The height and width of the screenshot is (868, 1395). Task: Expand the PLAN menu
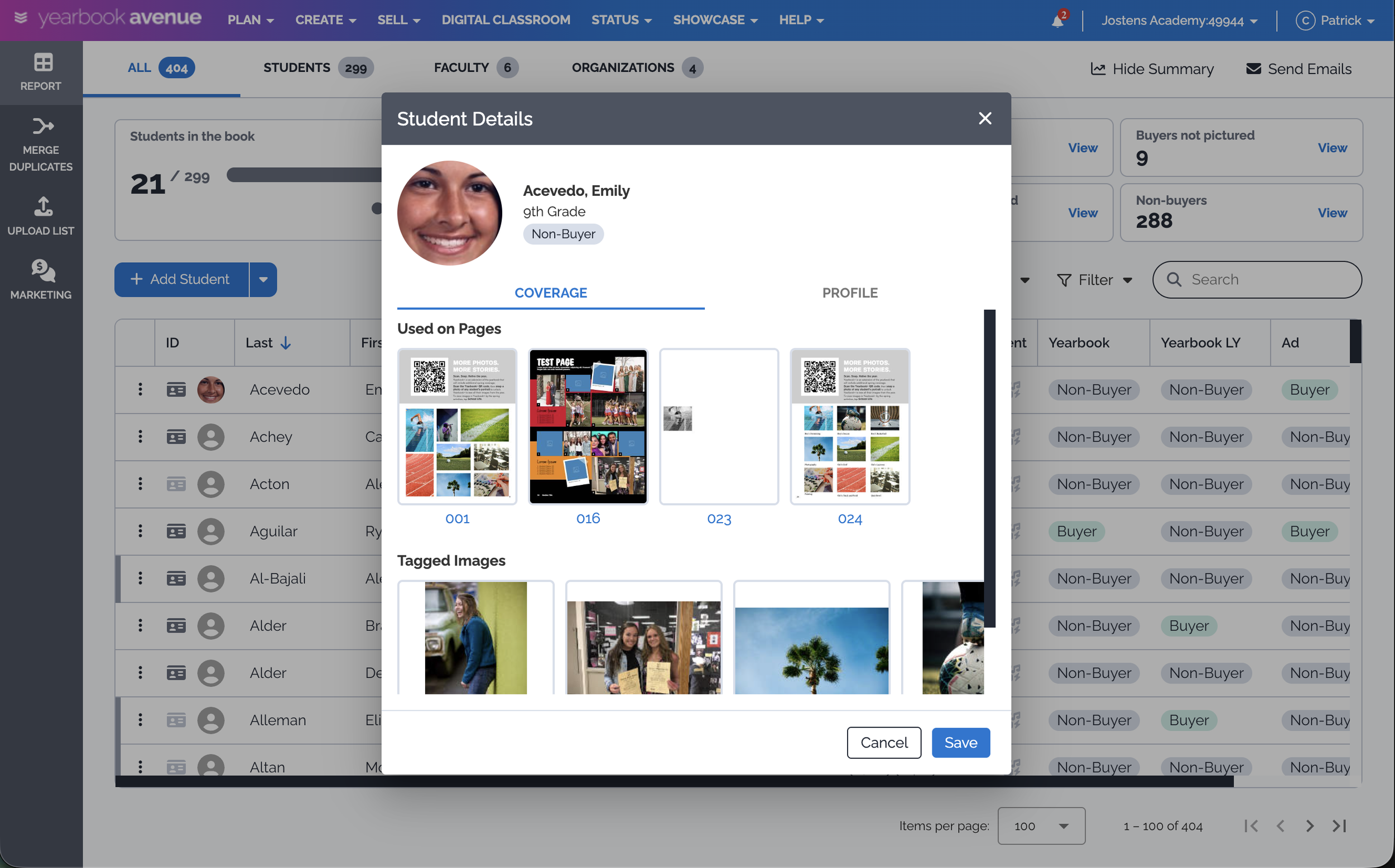pos(251,20)
